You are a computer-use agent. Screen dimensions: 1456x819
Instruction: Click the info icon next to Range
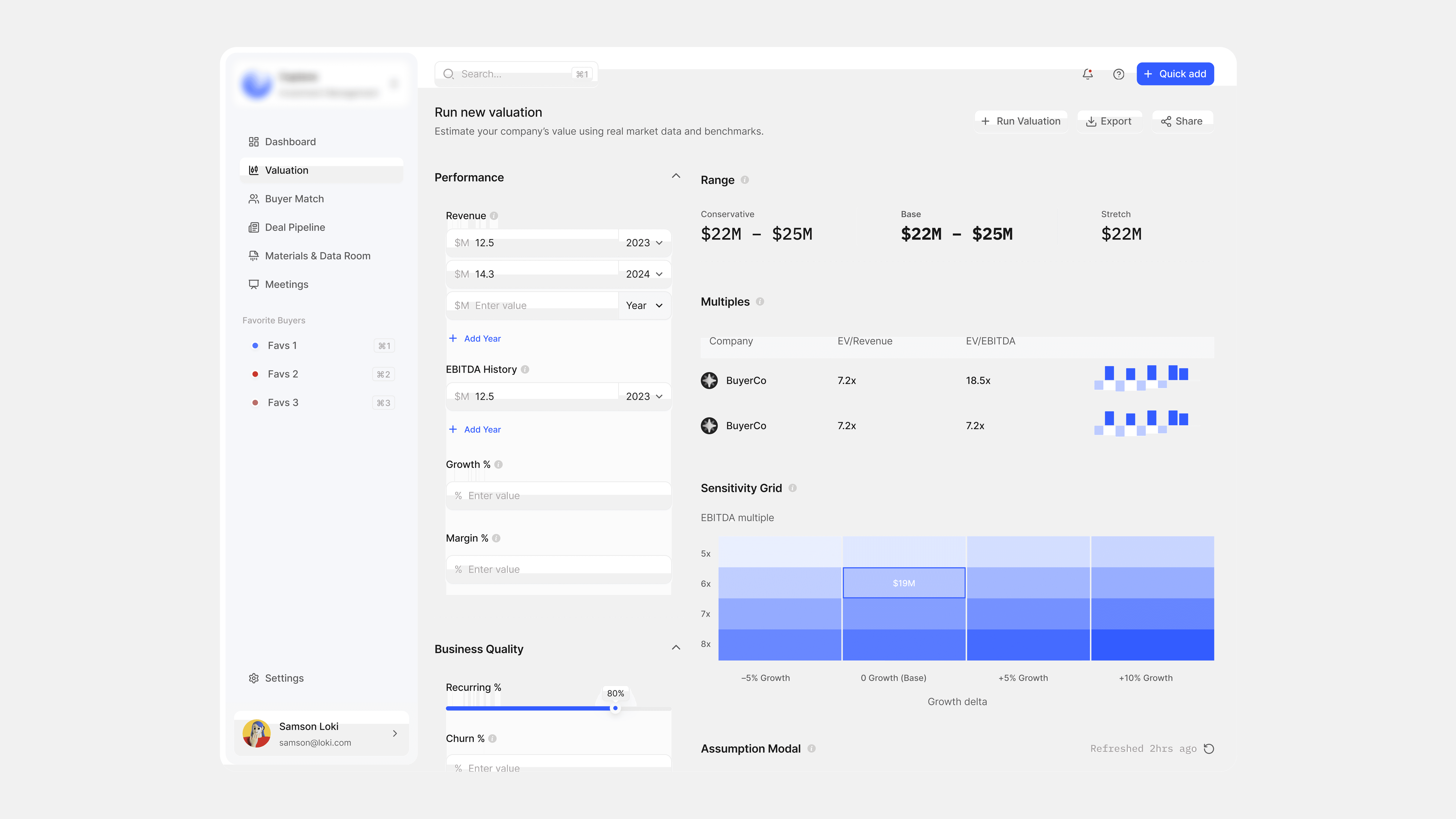[745, 180]
